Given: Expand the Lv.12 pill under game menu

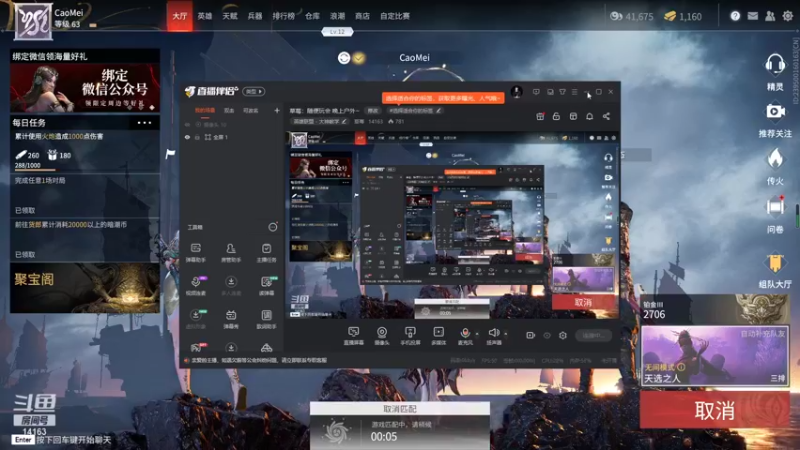Looking at the screenshot, I should [337, 32].
